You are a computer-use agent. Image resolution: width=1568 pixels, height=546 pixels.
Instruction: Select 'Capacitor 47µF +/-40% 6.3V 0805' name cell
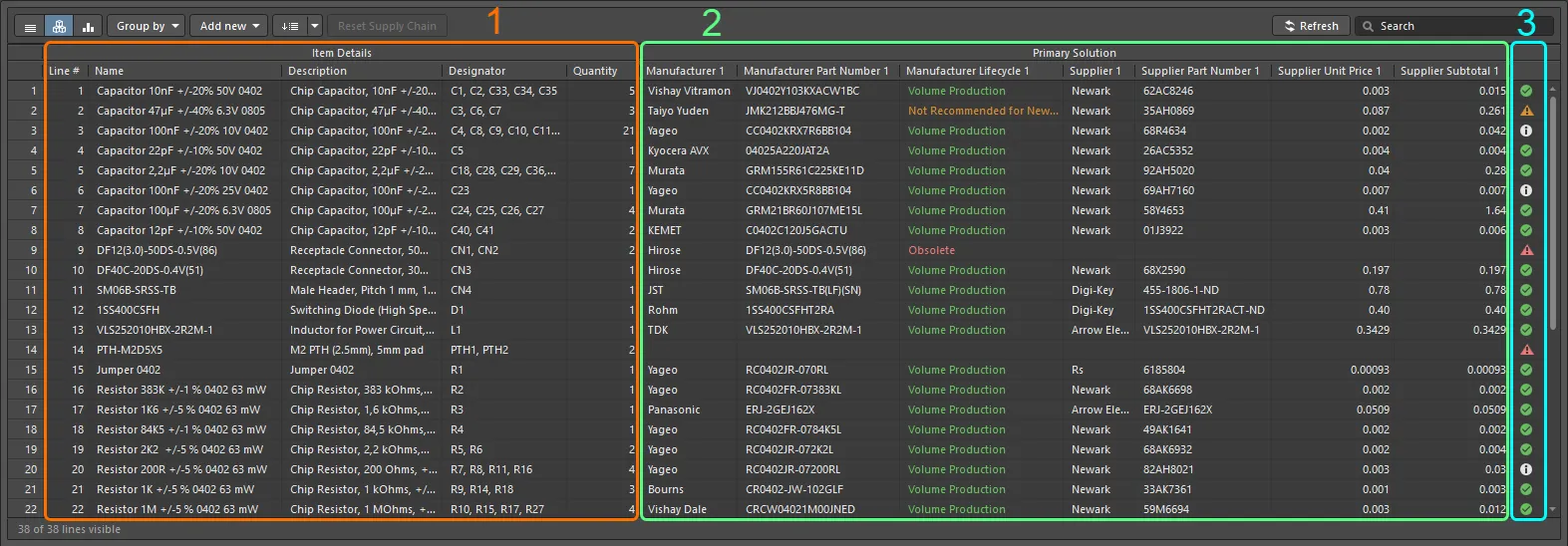click(186, 111)
